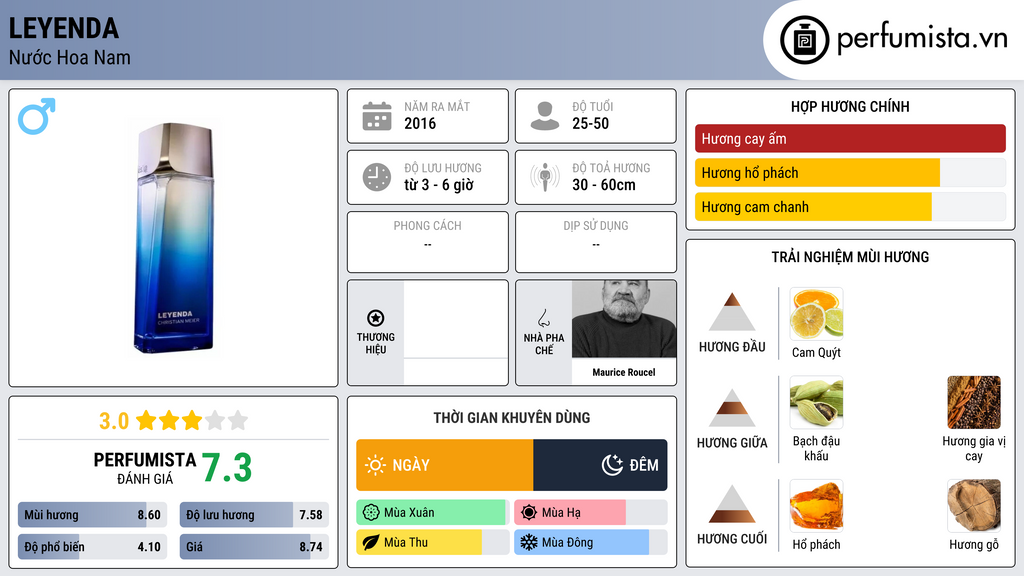The width and height of the screenshot is (1024, 576).
Task: Click the perfumista.vn perfume bottle logo
Action: point(804,40)
